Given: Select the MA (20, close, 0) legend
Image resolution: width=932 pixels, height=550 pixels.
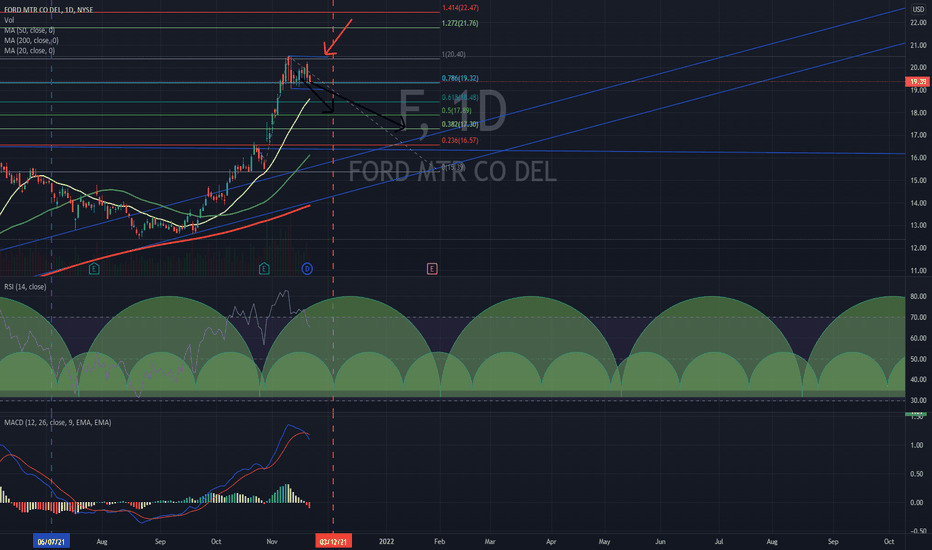Looking at the screenshot, I should (x=29, y=51).
